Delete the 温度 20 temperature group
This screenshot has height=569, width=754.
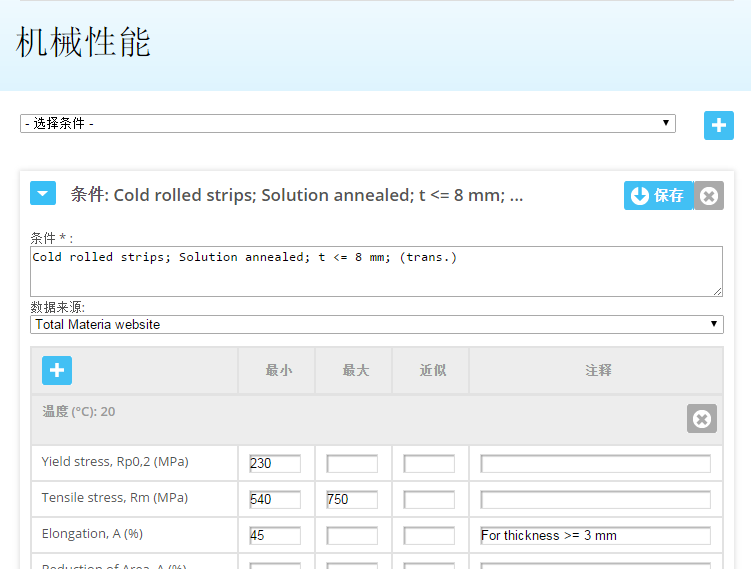point(701,419)
